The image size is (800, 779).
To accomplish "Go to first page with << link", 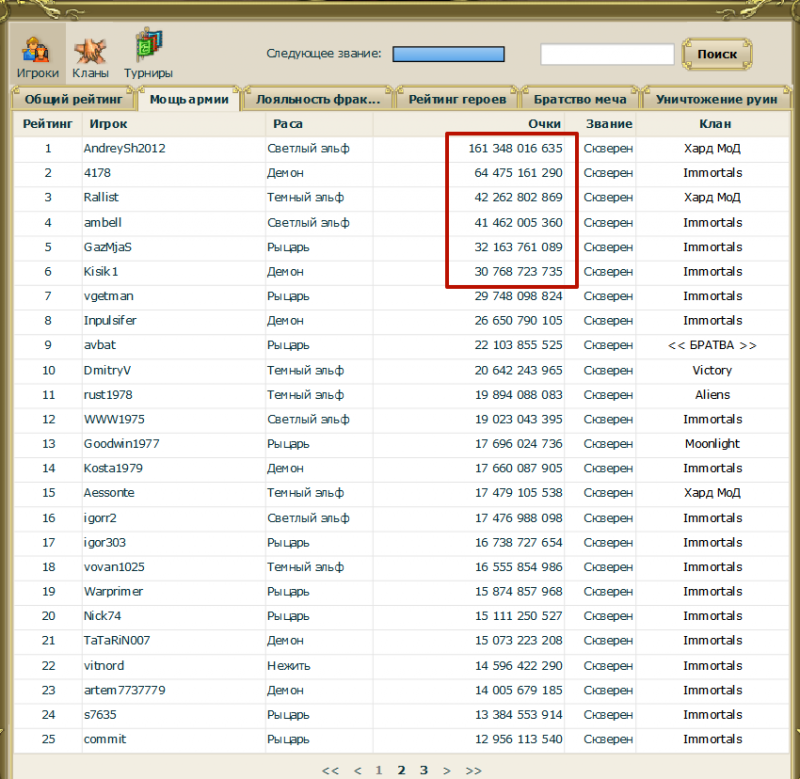I will click(330, 770).
